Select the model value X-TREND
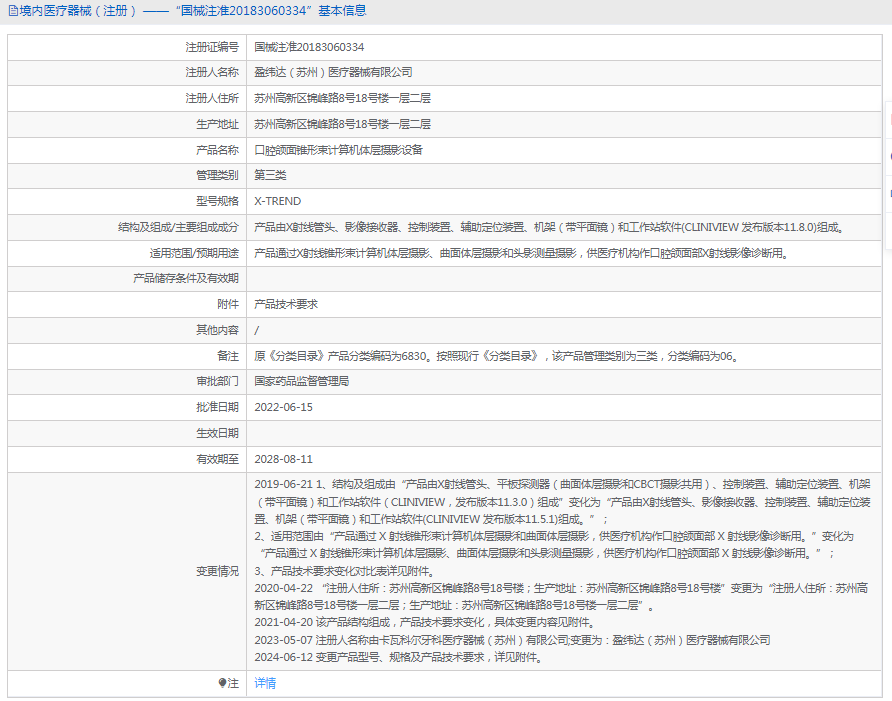The width and height of the screenshot is (892, 701). 278,201
